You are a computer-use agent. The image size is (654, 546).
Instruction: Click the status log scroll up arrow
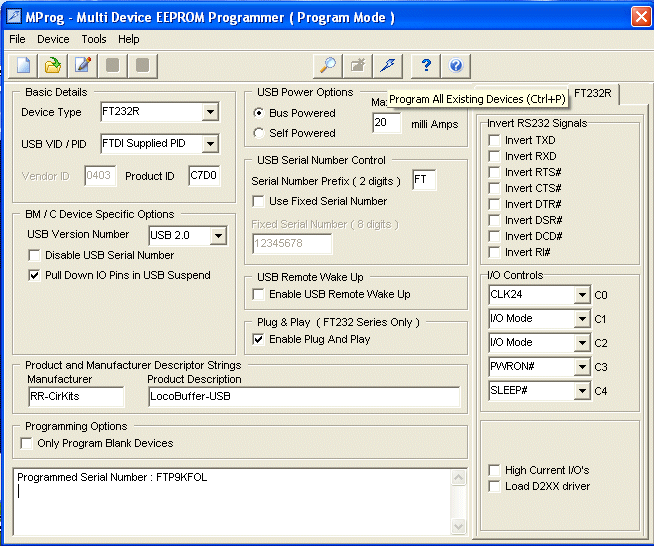(x=458, y=478)
